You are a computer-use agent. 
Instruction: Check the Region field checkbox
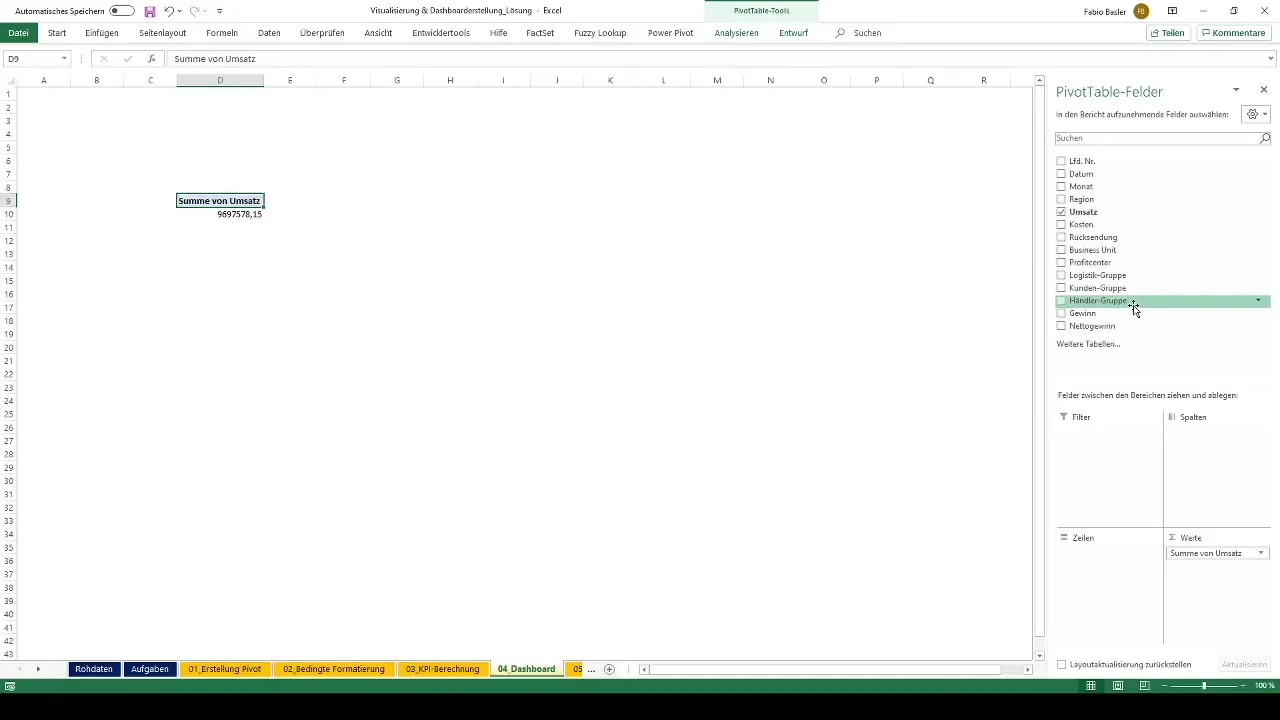(x=1061, y=199)
